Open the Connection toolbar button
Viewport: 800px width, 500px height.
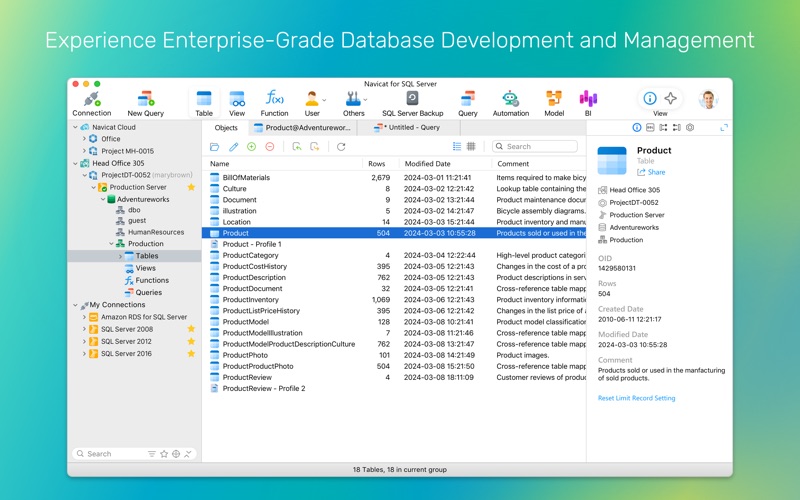[x=92, y=104]
